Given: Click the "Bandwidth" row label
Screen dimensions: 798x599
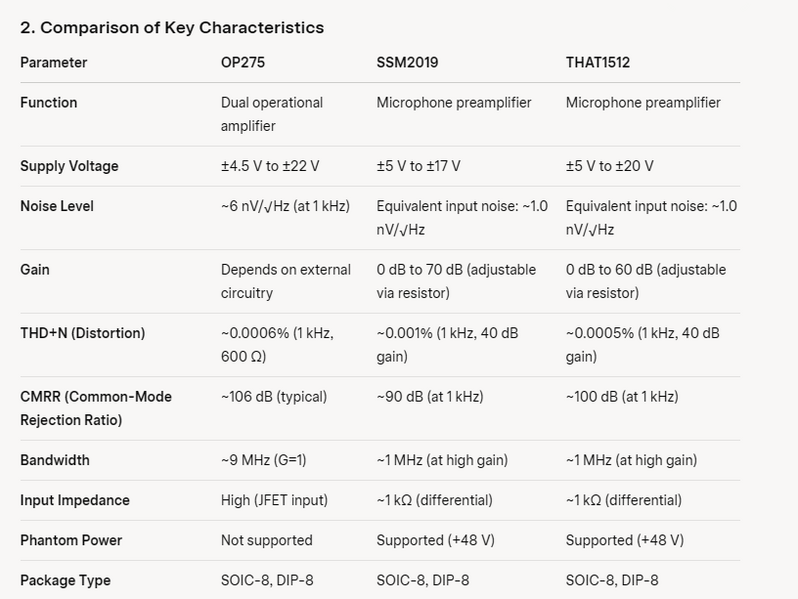Looking at the screenshot, I should click(x=55, y=460).
